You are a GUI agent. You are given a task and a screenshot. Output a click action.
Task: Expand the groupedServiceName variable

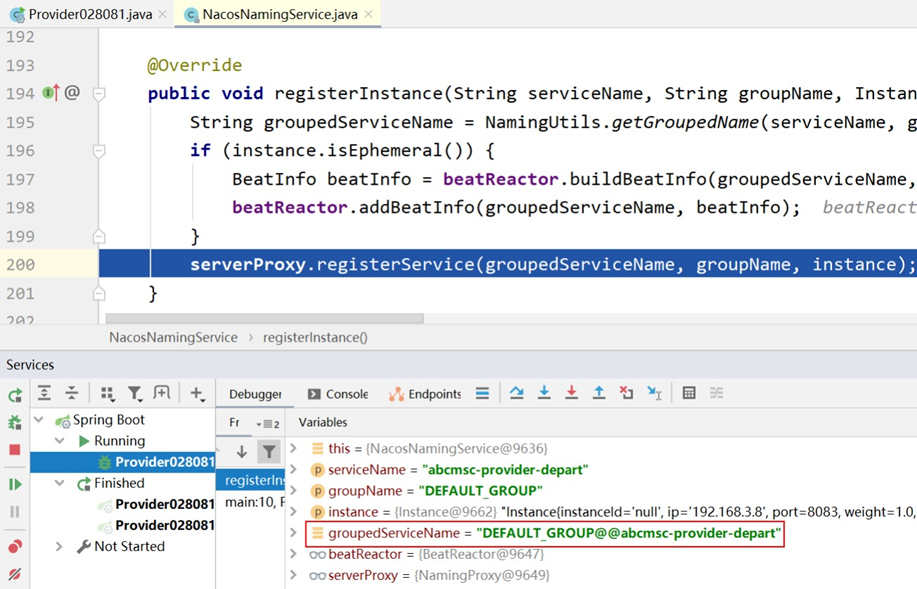294,533
